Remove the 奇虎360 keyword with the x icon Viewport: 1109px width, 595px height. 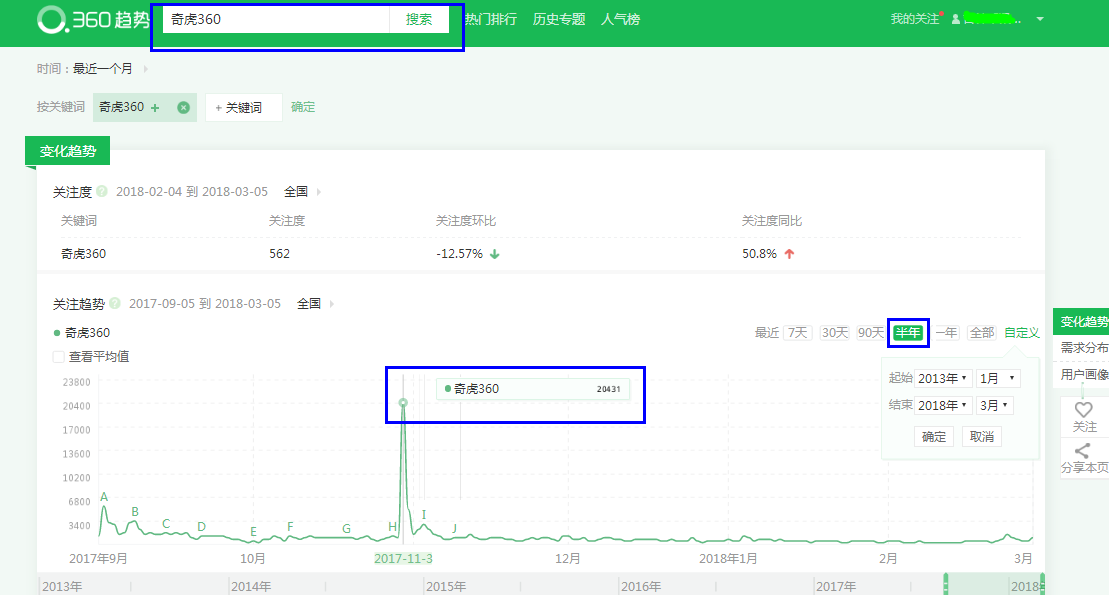tap(183, 108)
